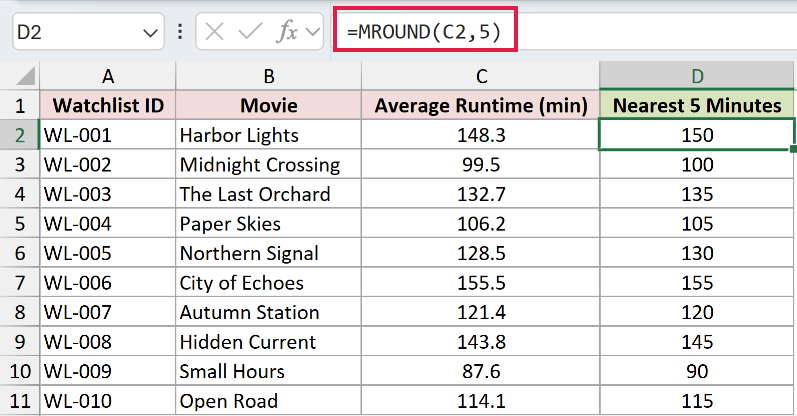Select cell WL-001
The width and height of the screenshot is (797, 416).
[x=108, y=135]
